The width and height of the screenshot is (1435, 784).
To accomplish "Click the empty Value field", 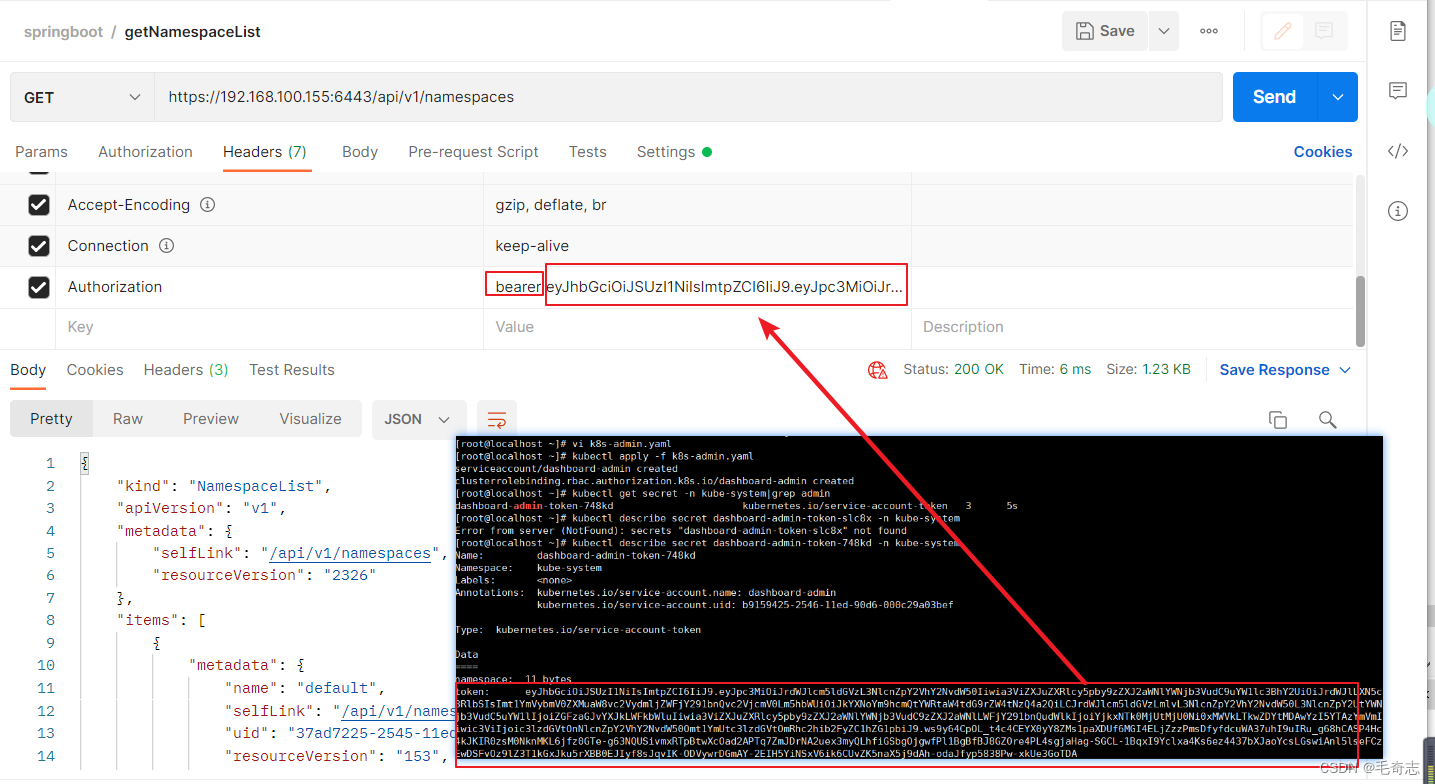I will point(697,328).
